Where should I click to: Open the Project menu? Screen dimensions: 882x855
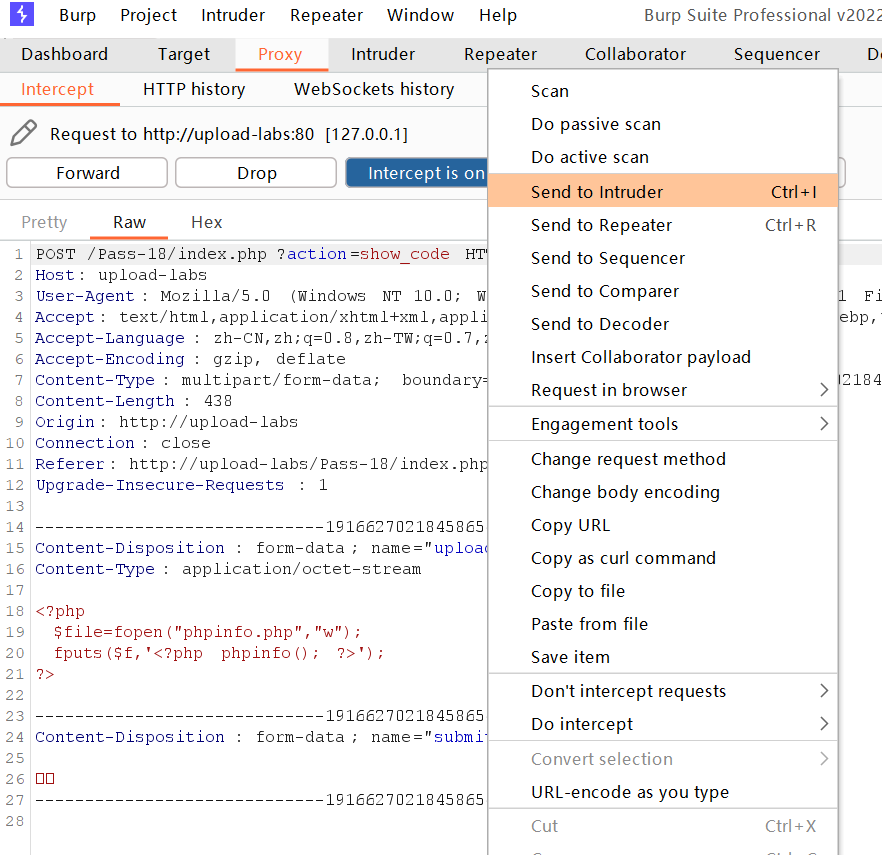pyautogui.click(x=148, y=15)
